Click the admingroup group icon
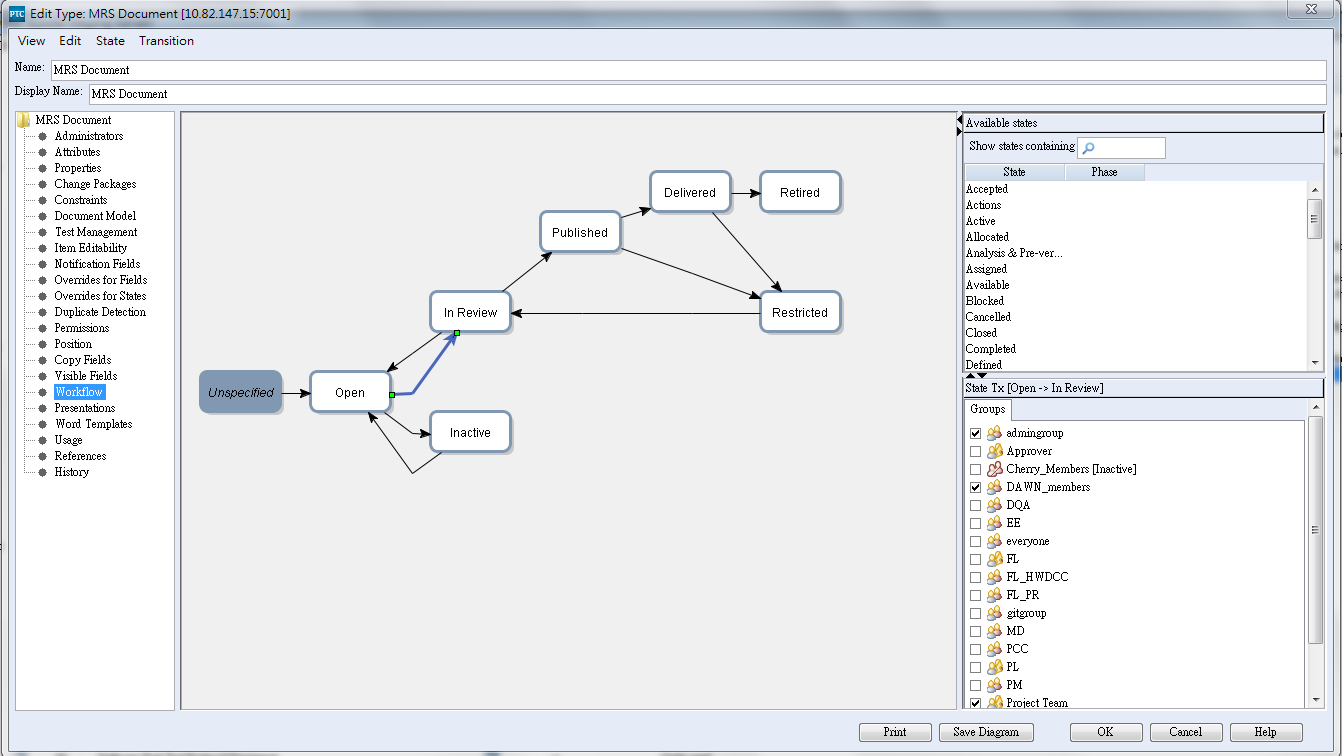Screen dimensions: 1342x756 [x=994, y=433]
